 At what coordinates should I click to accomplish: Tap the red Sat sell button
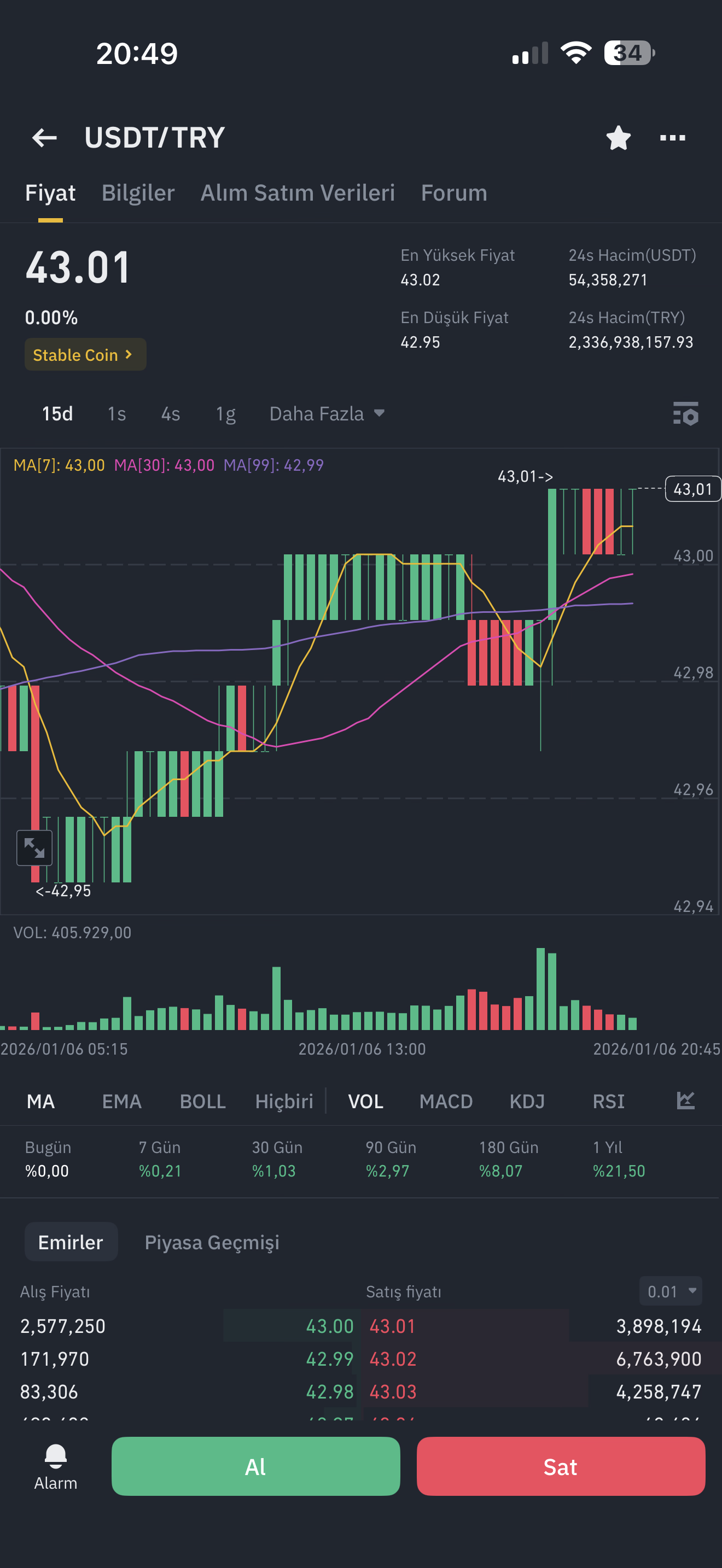pos(561,1466)
